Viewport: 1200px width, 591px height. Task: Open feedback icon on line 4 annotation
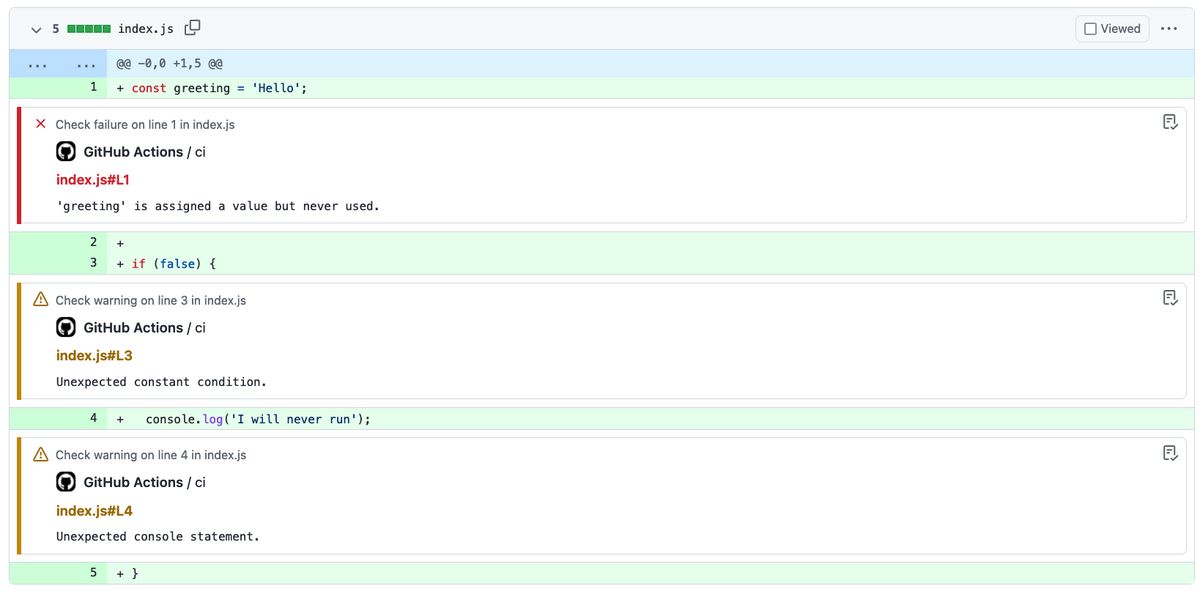point(1170,453)
